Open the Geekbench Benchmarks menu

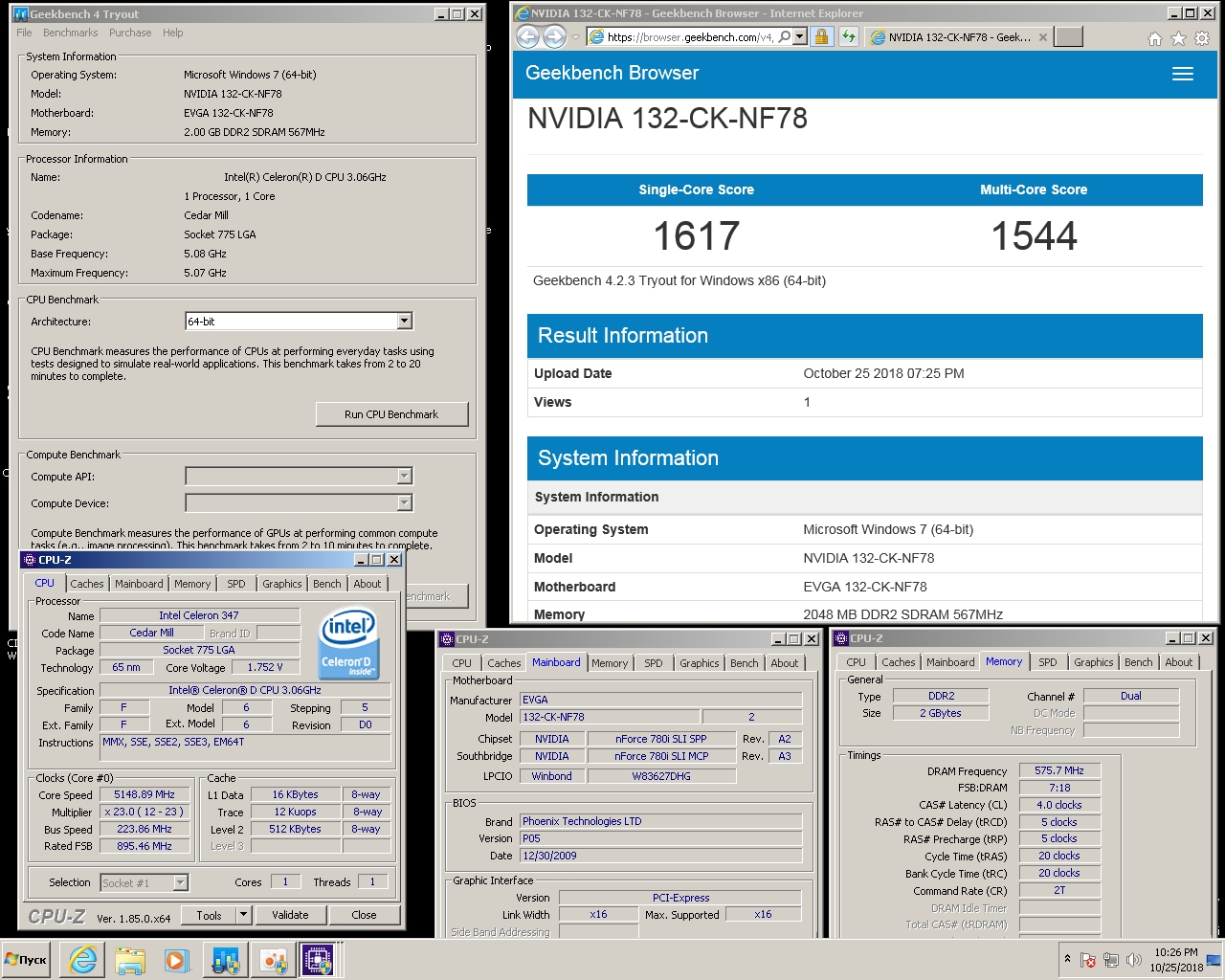pos(70,33)
